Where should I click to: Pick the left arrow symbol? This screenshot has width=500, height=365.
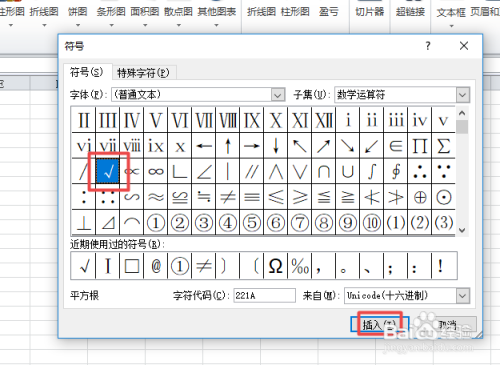coord(204,146)
